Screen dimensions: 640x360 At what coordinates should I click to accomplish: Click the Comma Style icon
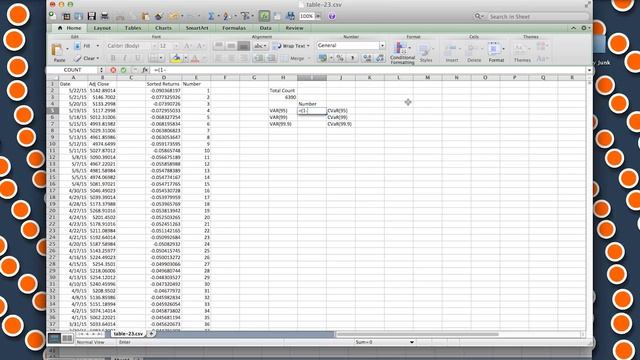pos(353,58)
